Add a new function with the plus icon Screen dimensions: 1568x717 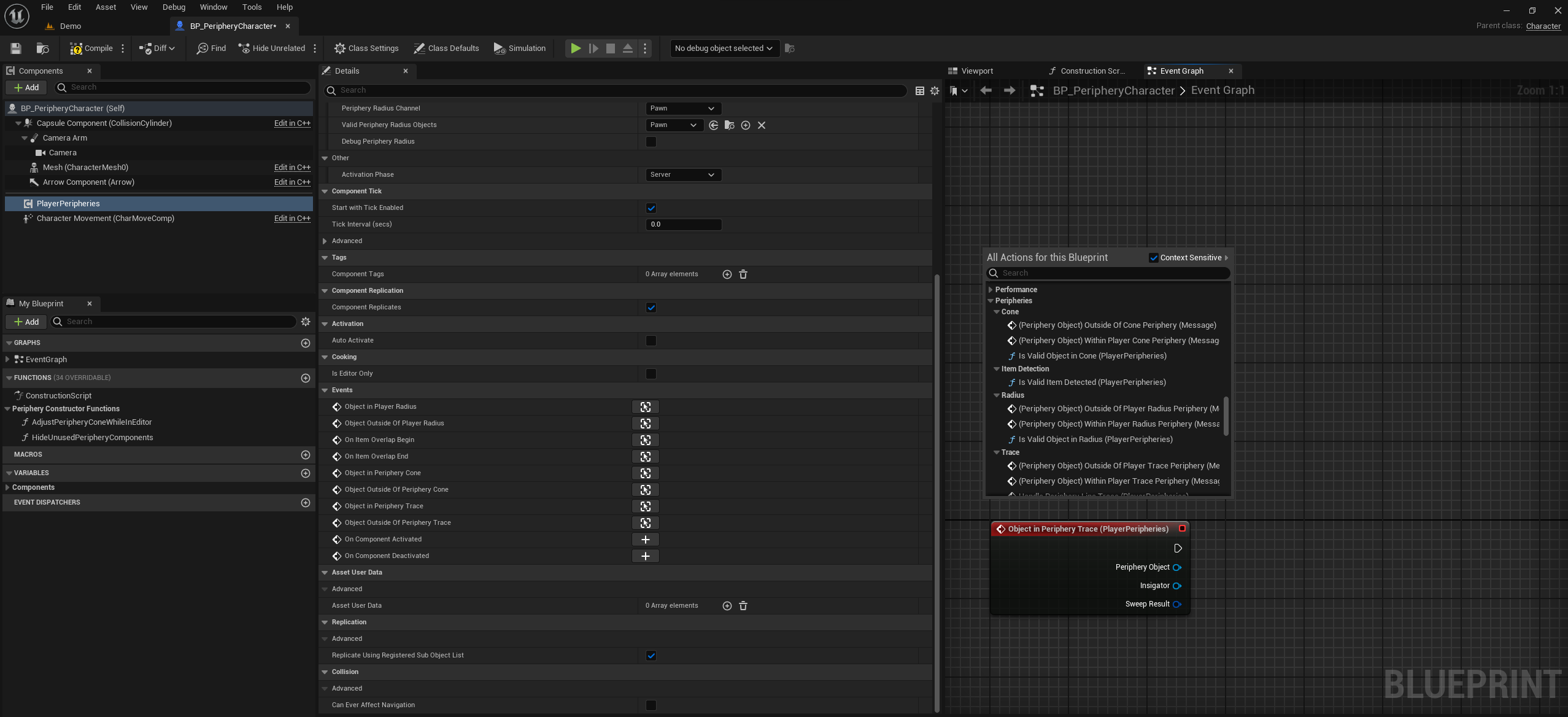306,378
